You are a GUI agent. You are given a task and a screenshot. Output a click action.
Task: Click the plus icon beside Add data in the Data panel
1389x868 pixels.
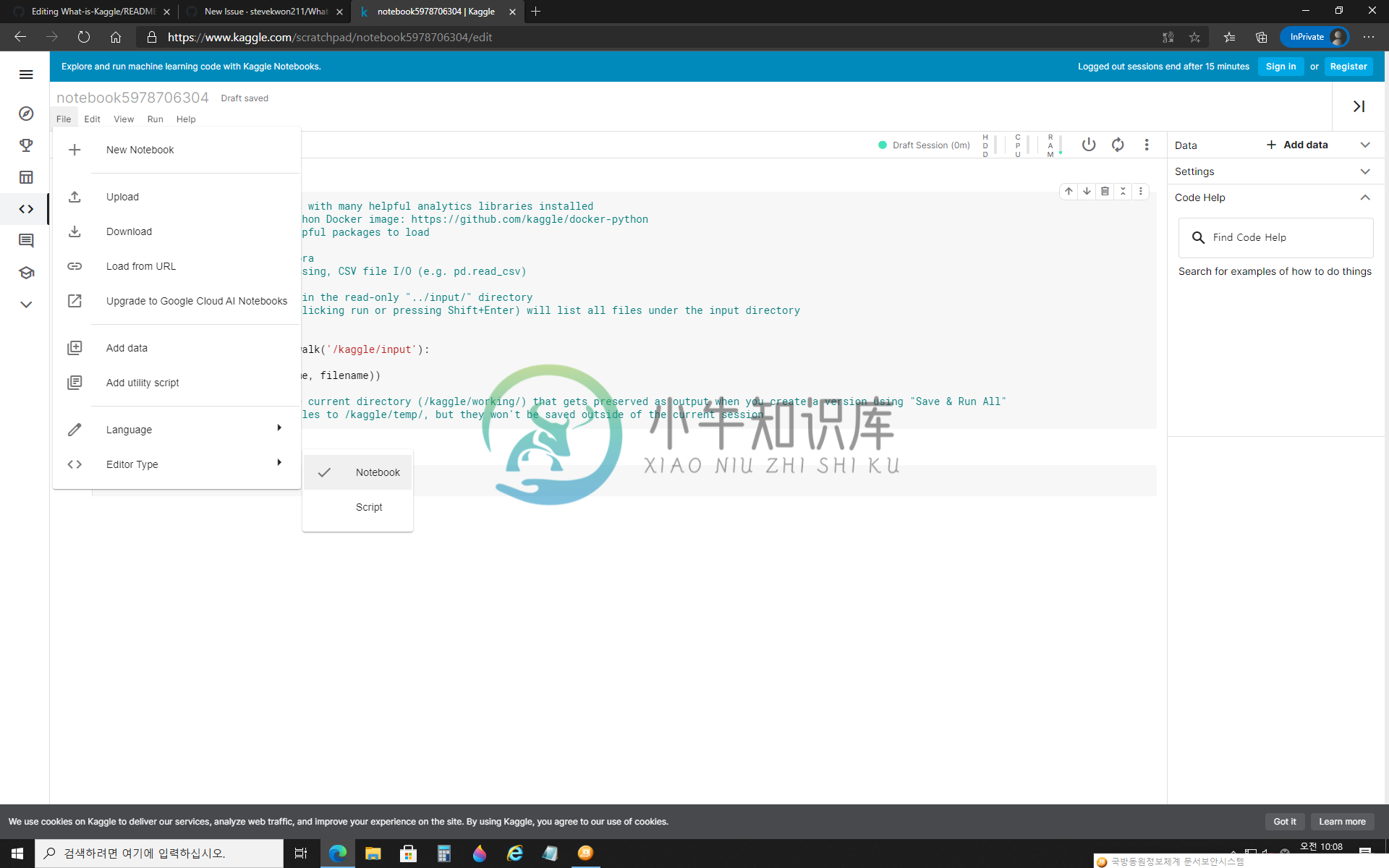(x=1271, y=145)
